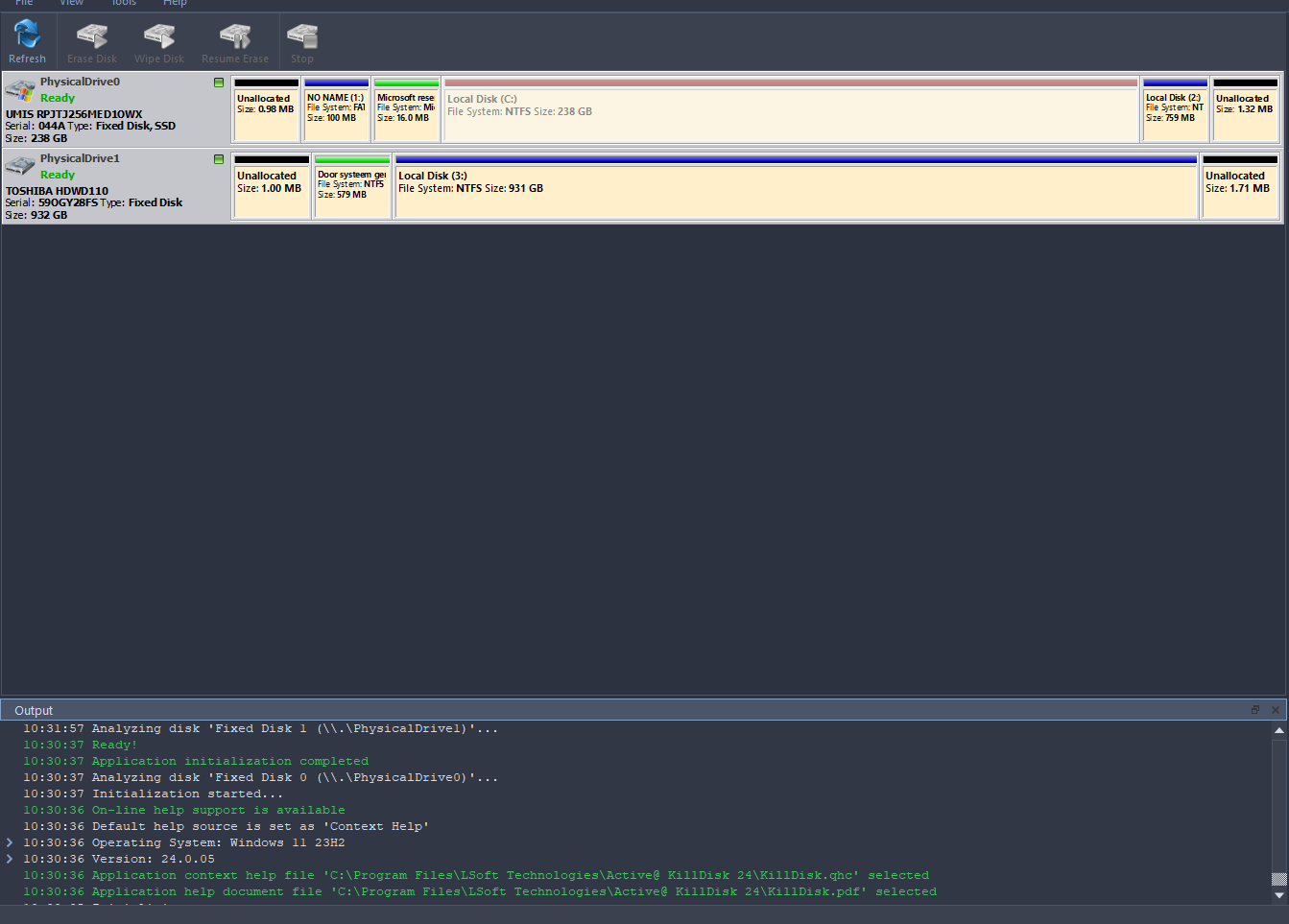Click the green bar above Door systeem partition
The image size is (1289, 924).
pyautogui.click(x=352, y=160)
